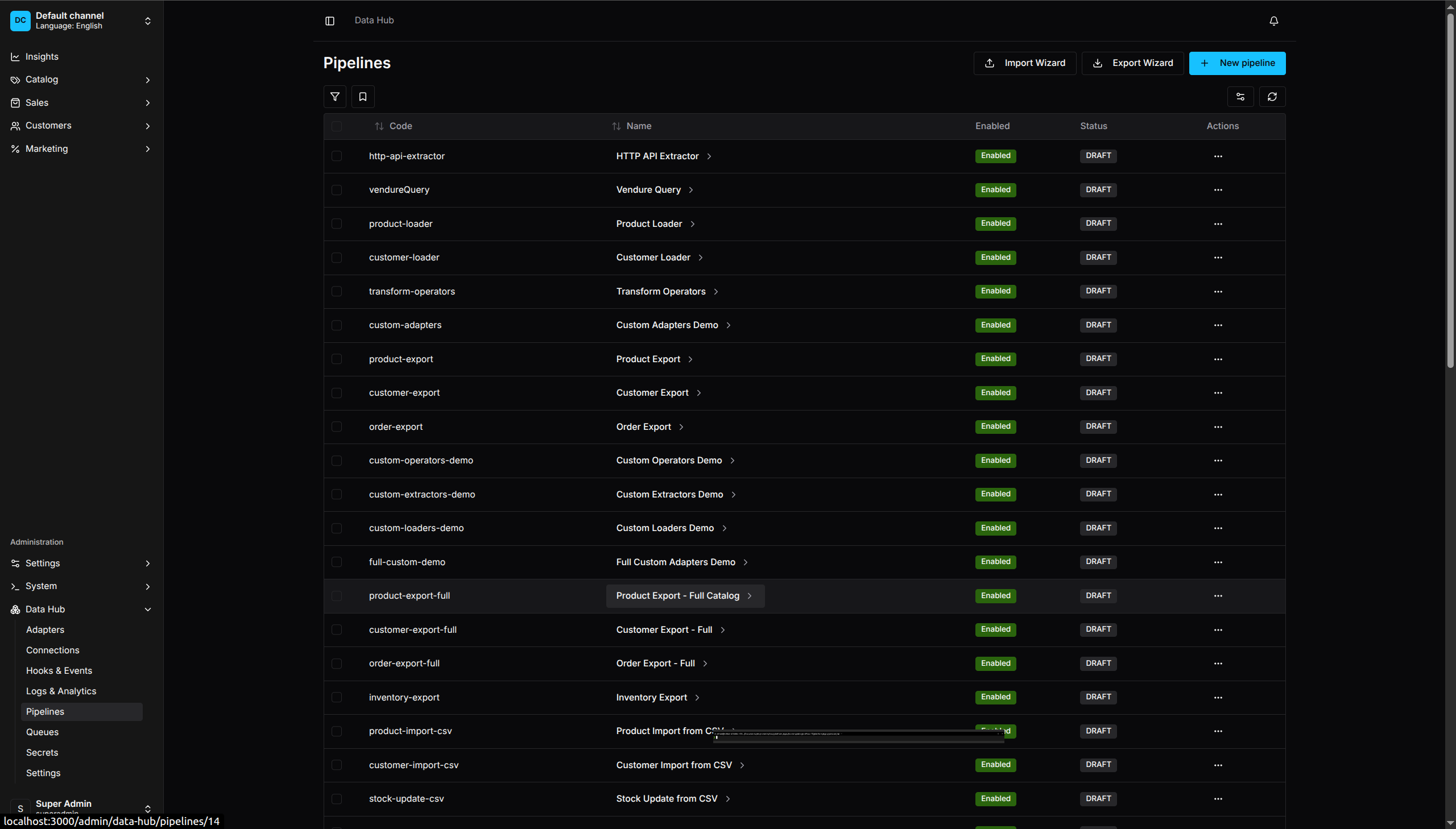Collapse the Data Hub menu chevron
Viewport: 1456px width, 829px height.
(148, 609)
